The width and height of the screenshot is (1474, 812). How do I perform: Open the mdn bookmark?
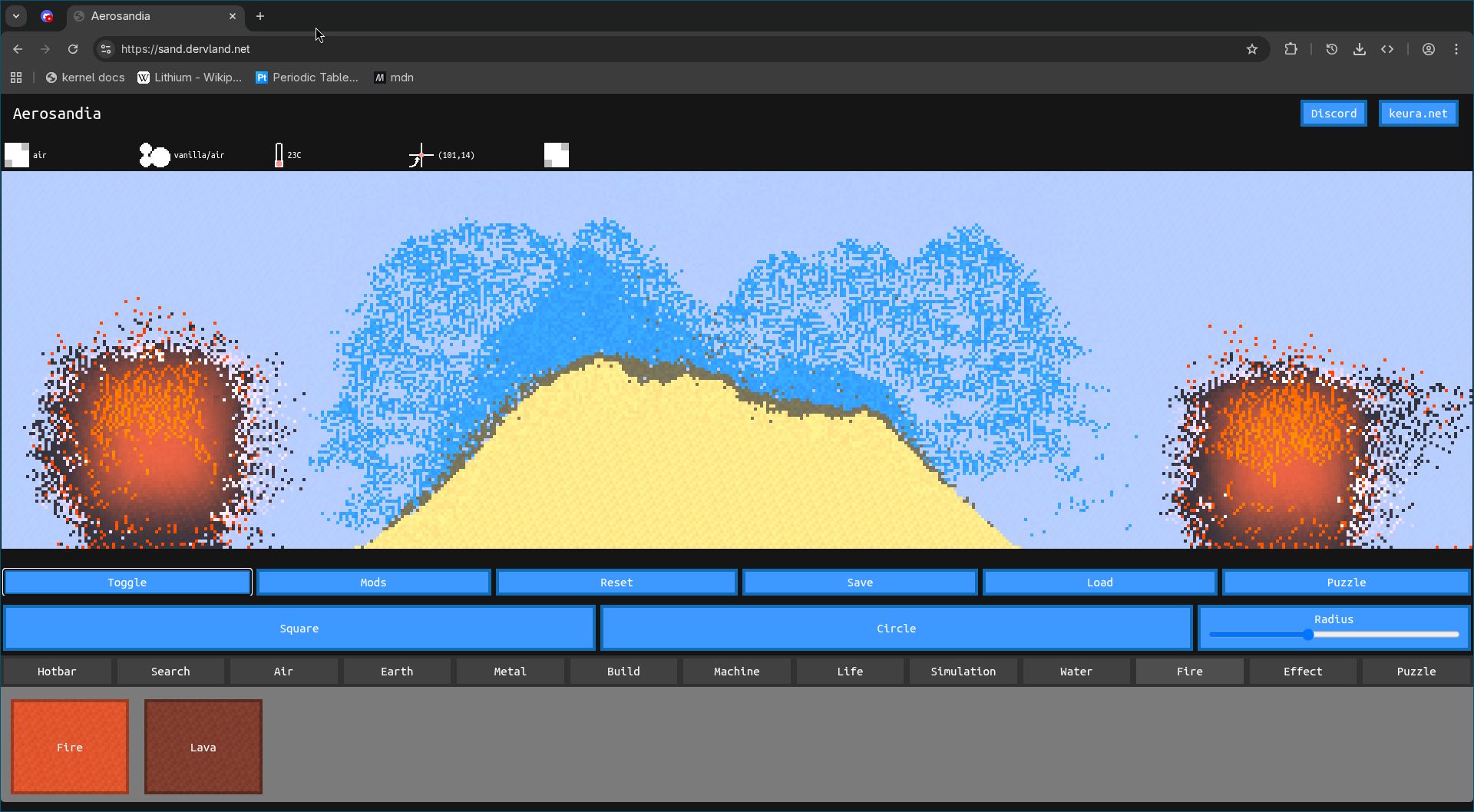click(394, 78)
